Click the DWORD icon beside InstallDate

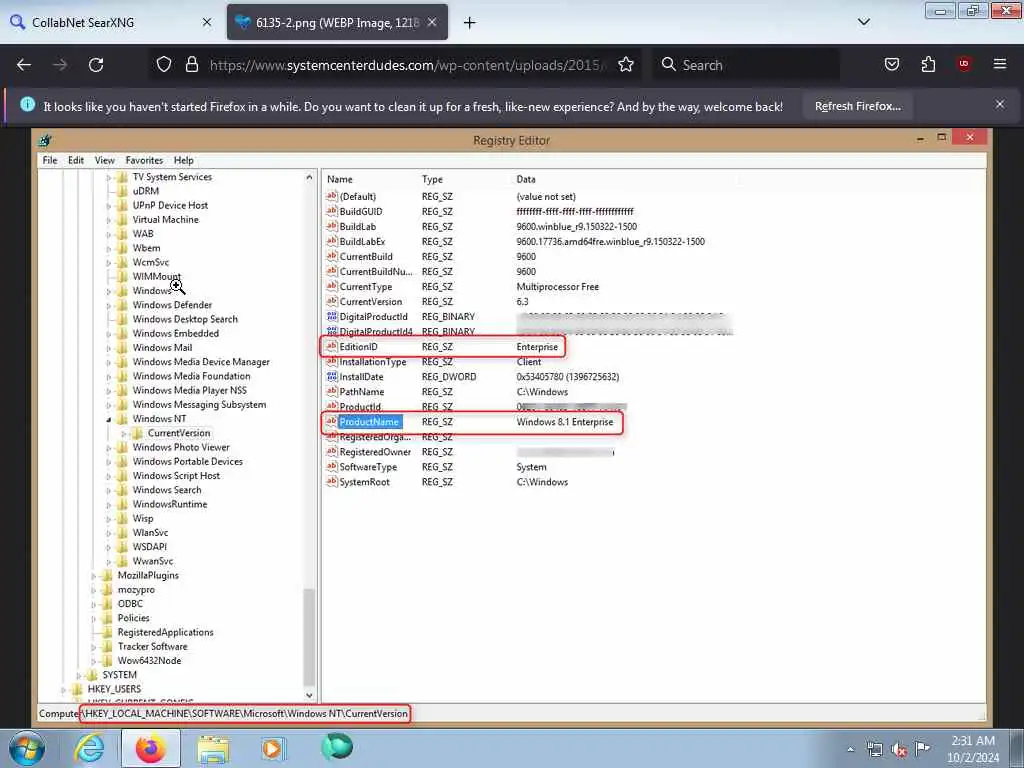point(332,377)
